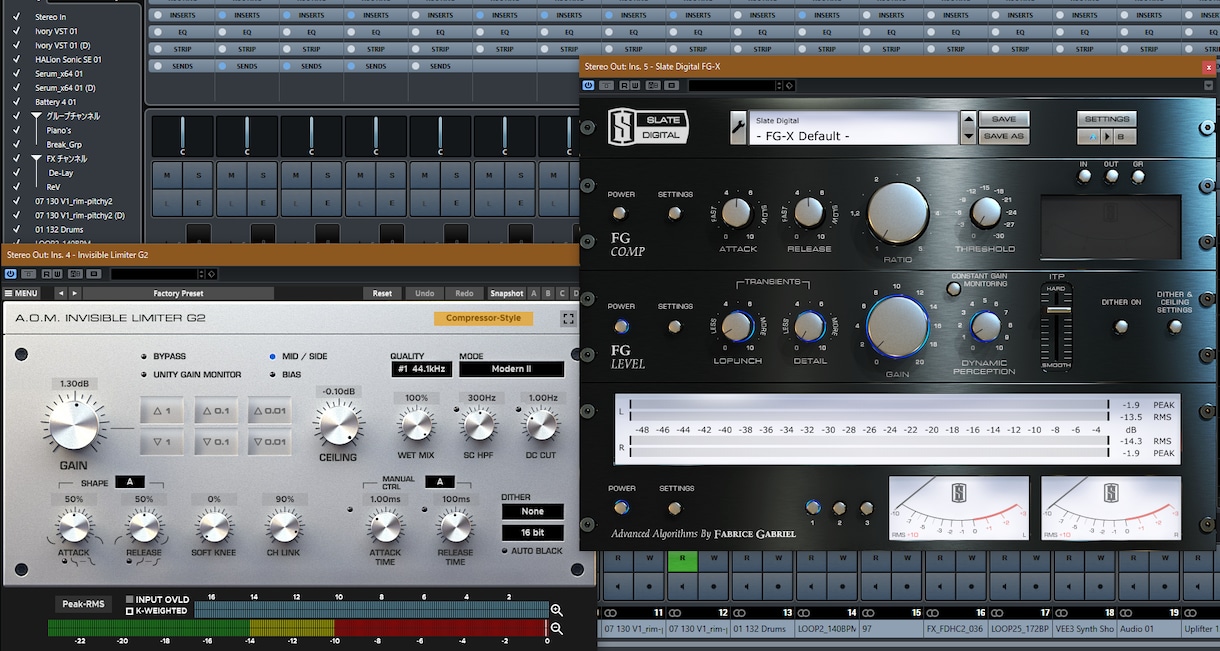1220x651 pixels.
Task: Click Reset in Invisible Limiter
Action: tap(383, 293)
